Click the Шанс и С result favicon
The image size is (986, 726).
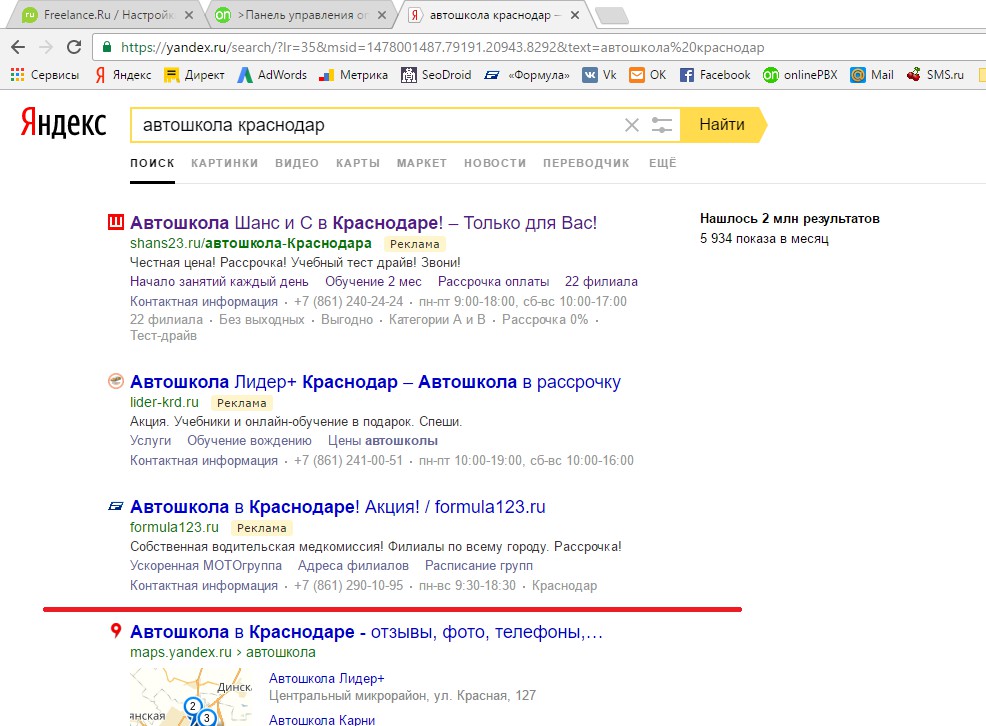pos(116,222)
